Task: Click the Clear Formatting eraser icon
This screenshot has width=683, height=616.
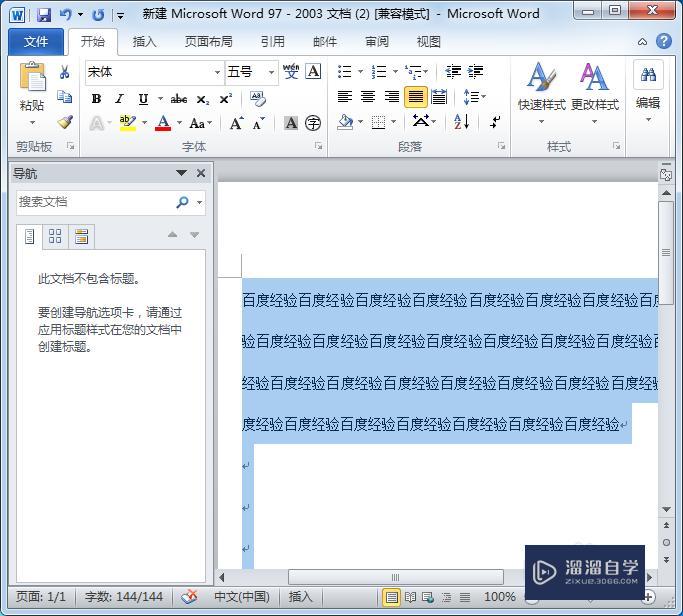Action: tap(258, 99)
